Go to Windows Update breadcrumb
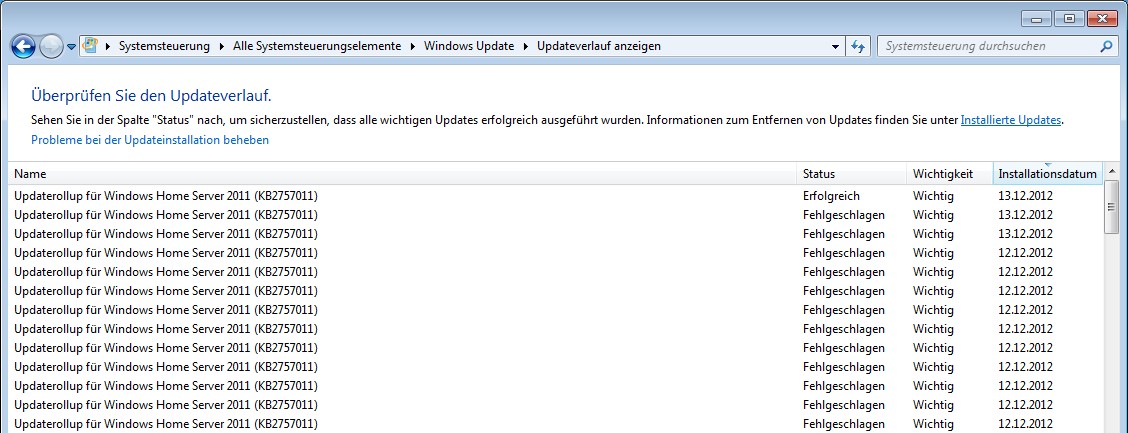 tap(469, 46)
